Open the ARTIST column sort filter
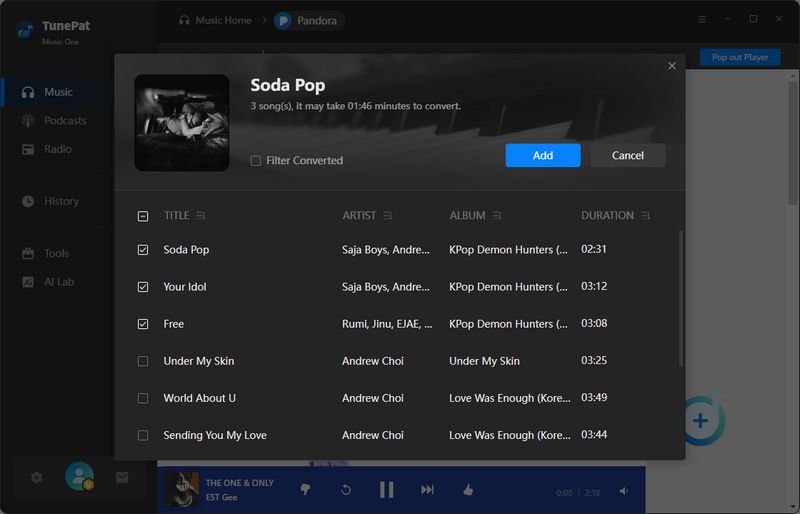Viewport: 800px width, 514px height. tap(388, 216)
